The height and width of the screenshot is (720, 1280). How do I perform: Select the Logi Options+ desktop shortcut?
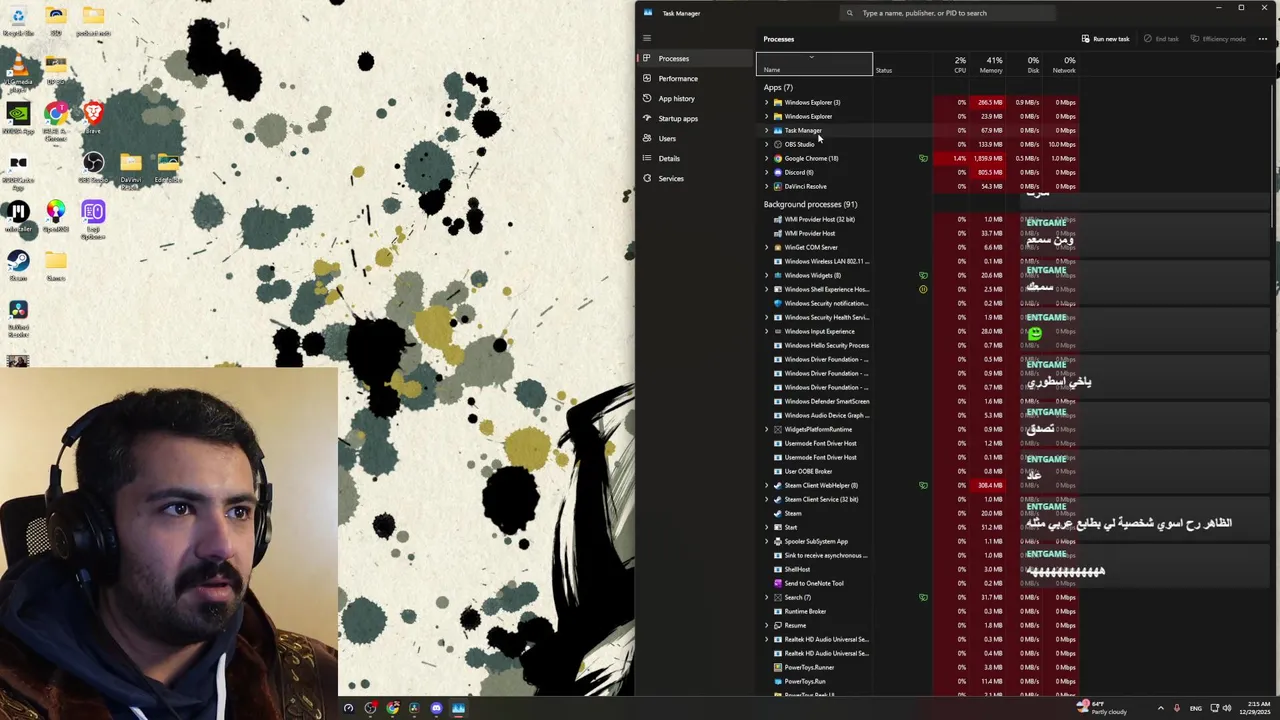[x=93, y=219]
